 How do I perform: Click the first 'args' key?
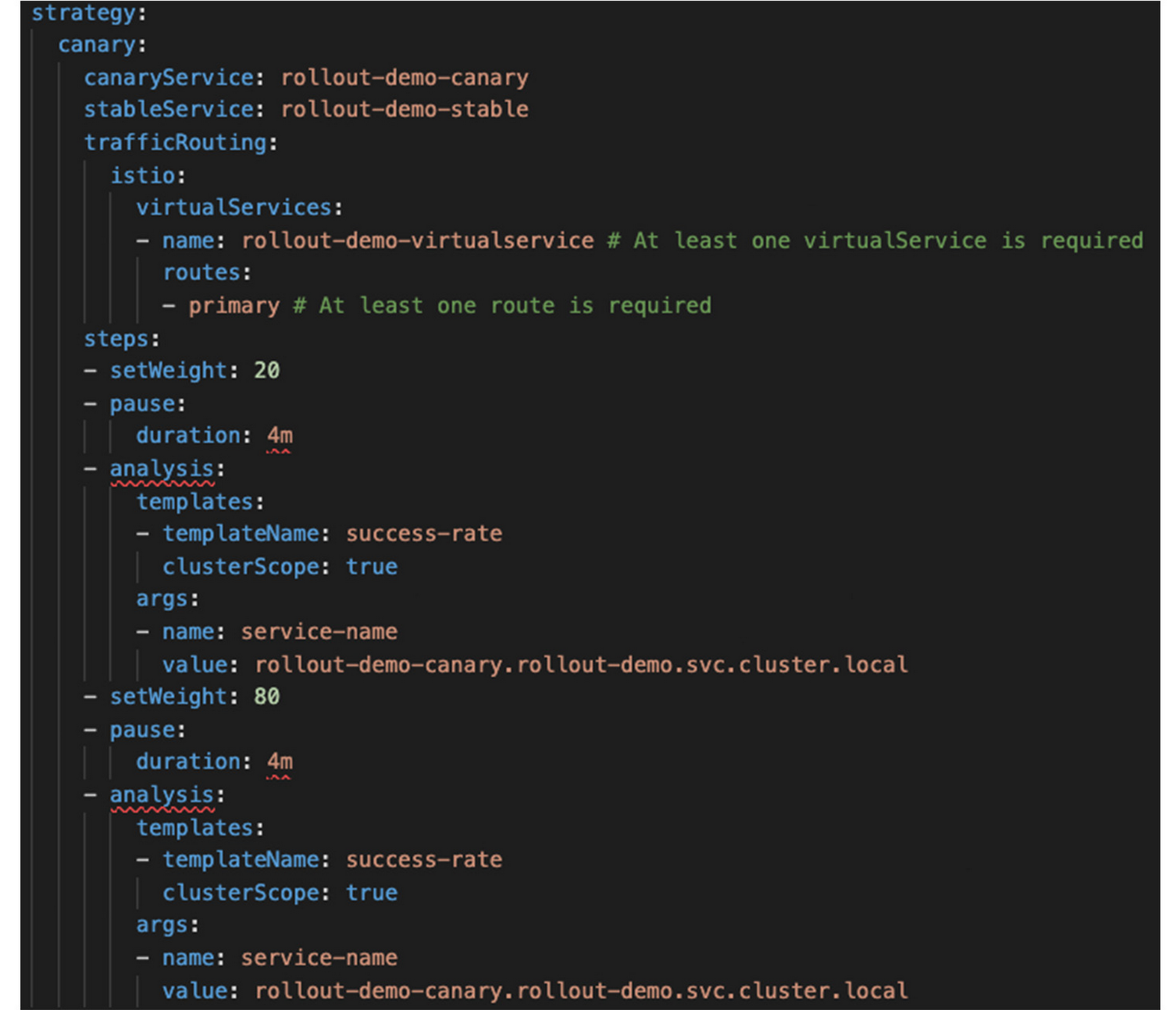point(162,599)
